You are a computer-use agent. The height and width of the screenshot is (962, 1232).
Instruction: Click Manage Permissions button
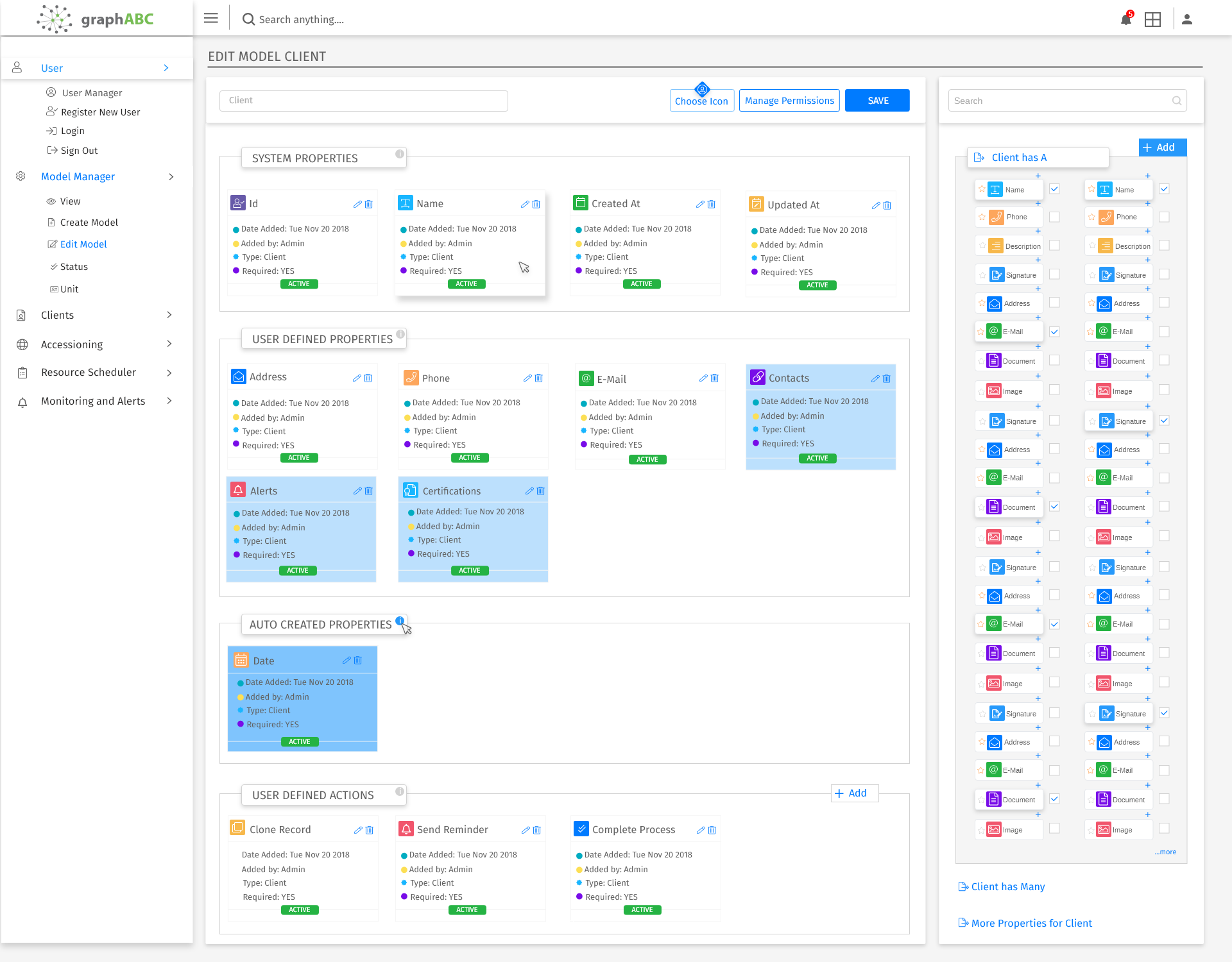click(x=789, y=100)
